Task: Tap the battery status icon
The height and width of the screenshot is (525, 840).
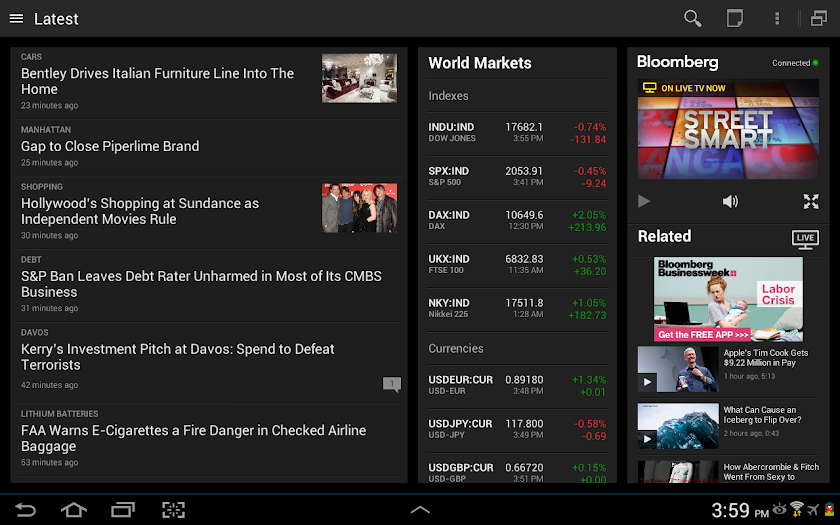Action: (x=830, y=509)
